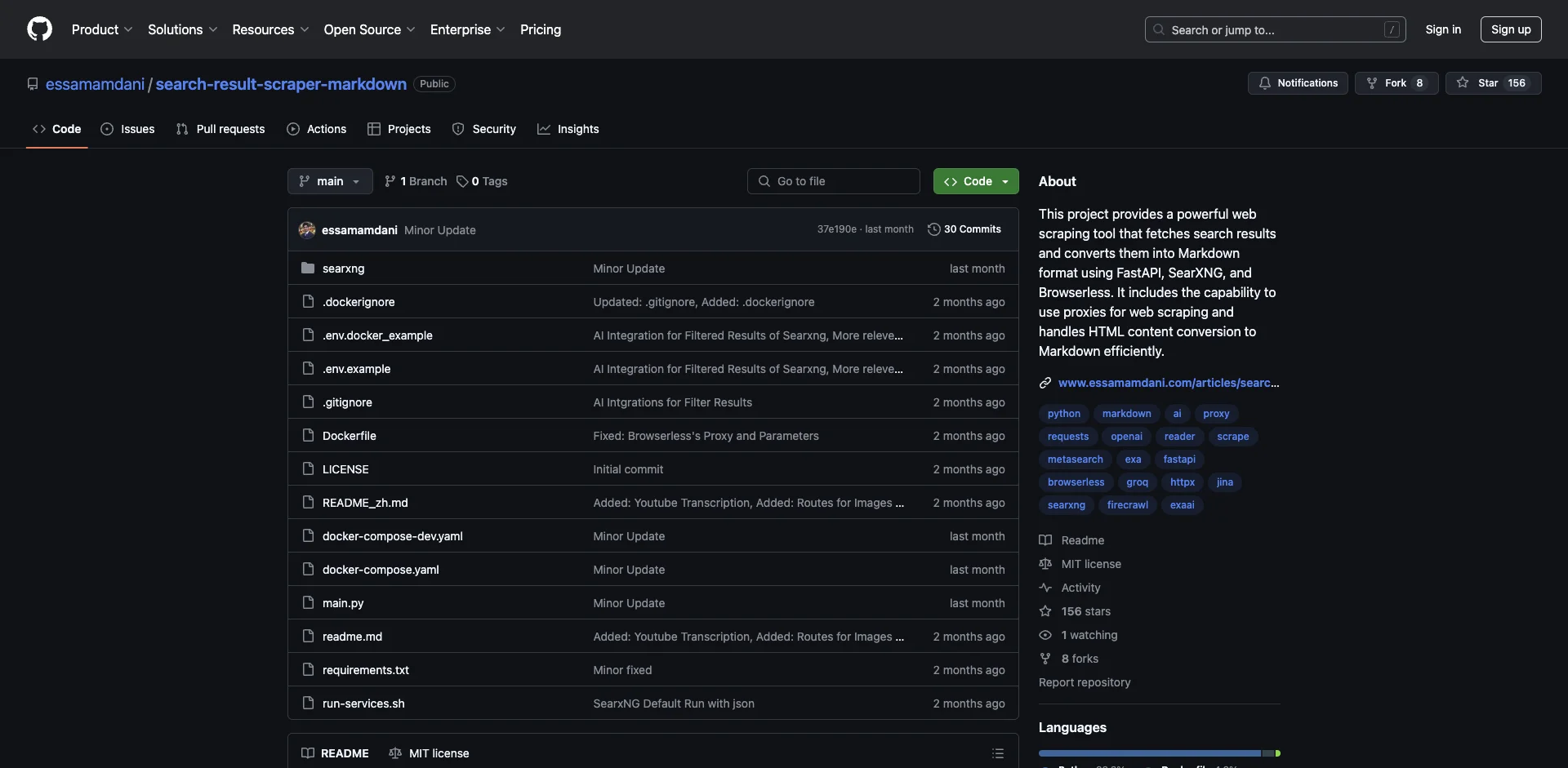Image resolution: width=1568 pixels, height=768 pixels.
Task: Select the markdown topic tag
Action: 1126,414
